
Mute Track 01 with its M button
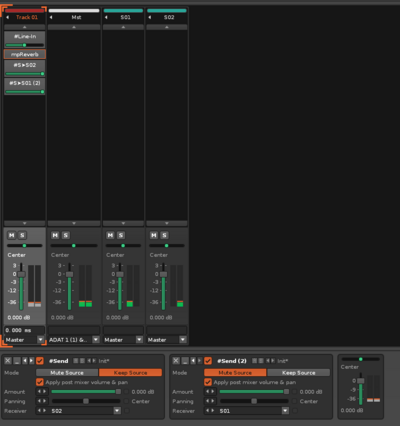coord(12,235)
